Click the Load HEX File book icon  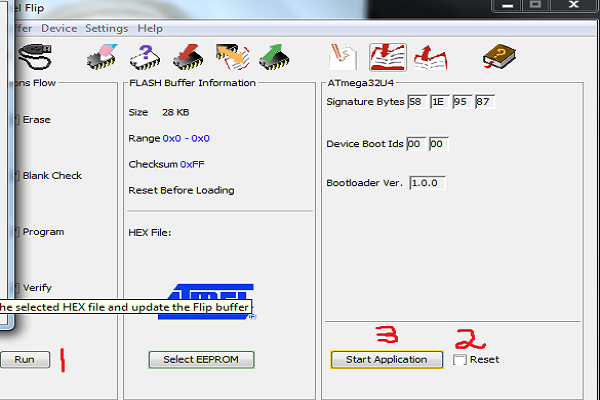pyautogui.click(x=388, y=57)
